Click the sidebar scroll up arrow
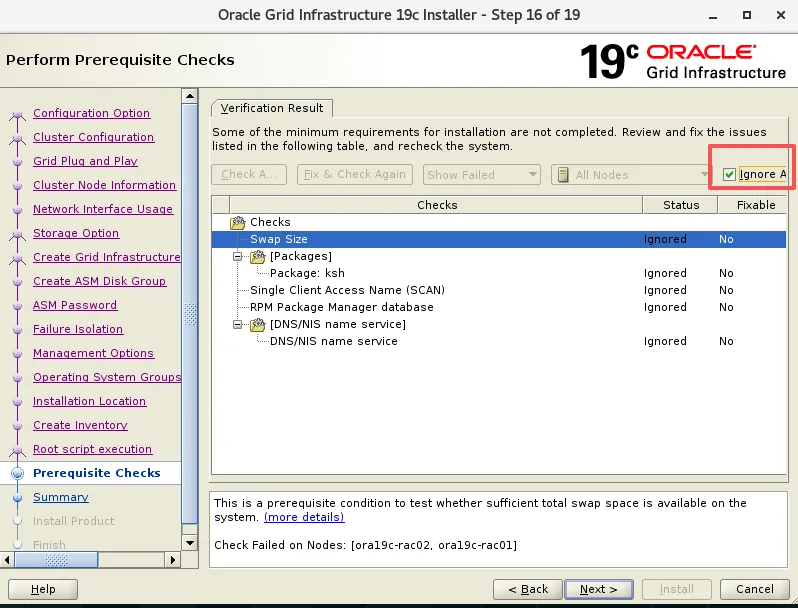Image resolution: width=798 pixels, height=608 pixels. click(x=190, y=96)
